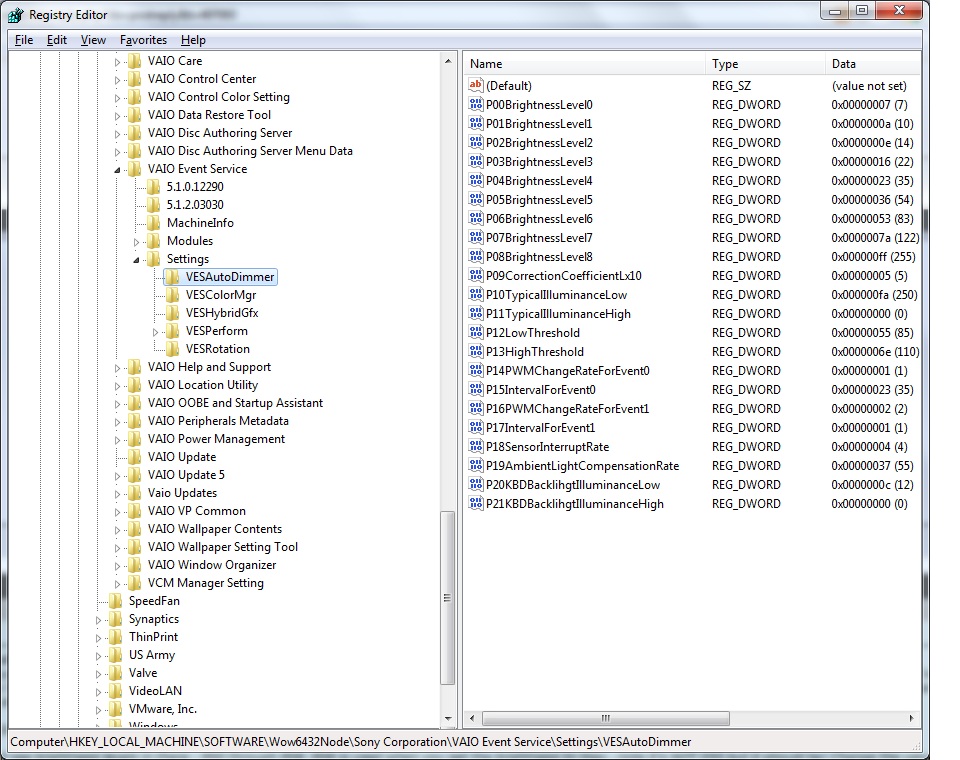960x760 pixels.
Task: Click the P07BrightnessLevel7 DWORD icon
Action: pos(476,237)
